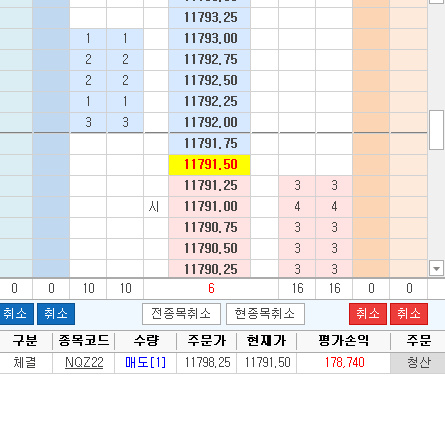445x429 pixels.
Task: Open the NQZ22 symbol code link
Action: [x=84, y=362]
